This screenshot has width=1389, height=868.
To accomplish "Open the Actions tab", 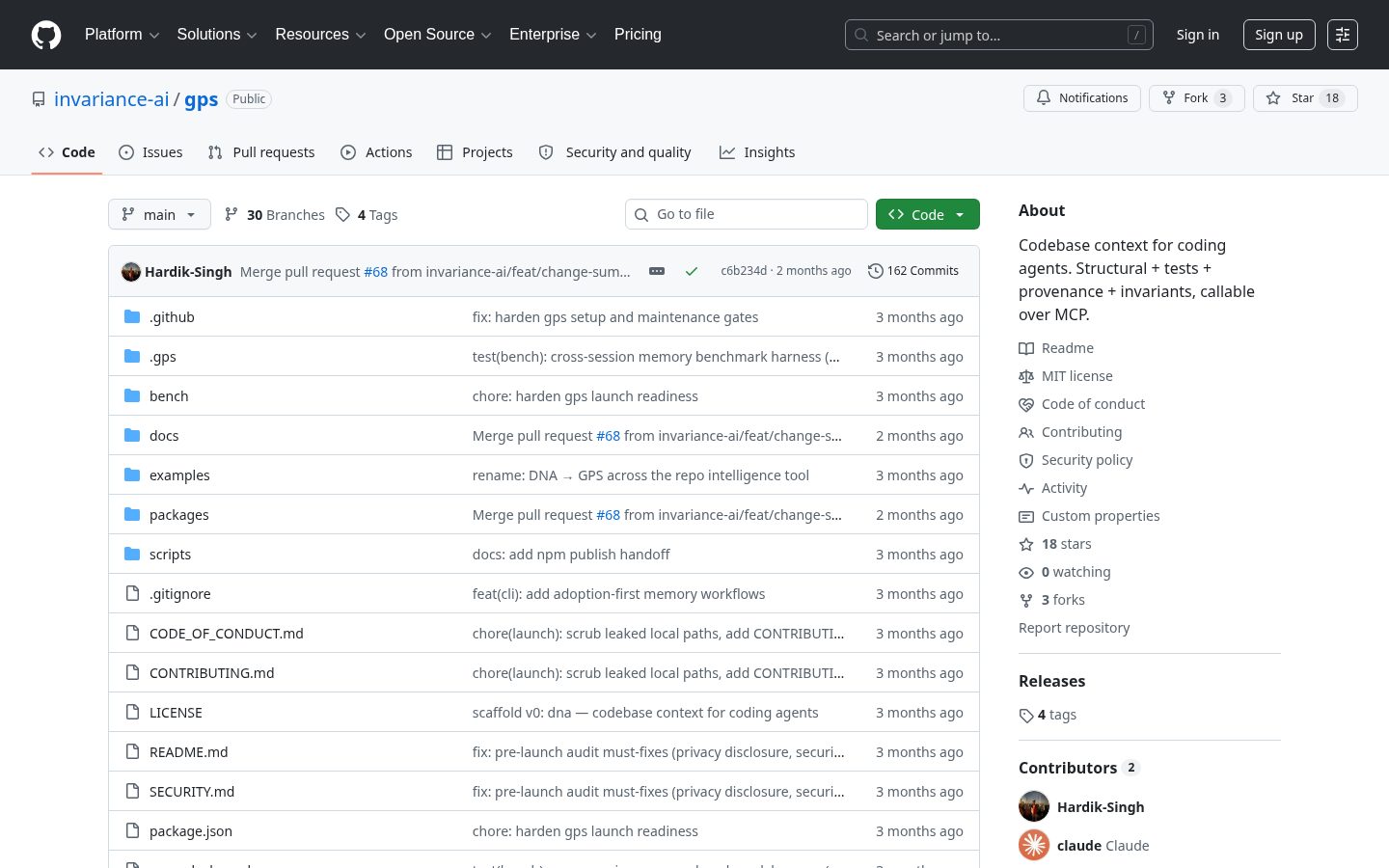I will 376,152.
